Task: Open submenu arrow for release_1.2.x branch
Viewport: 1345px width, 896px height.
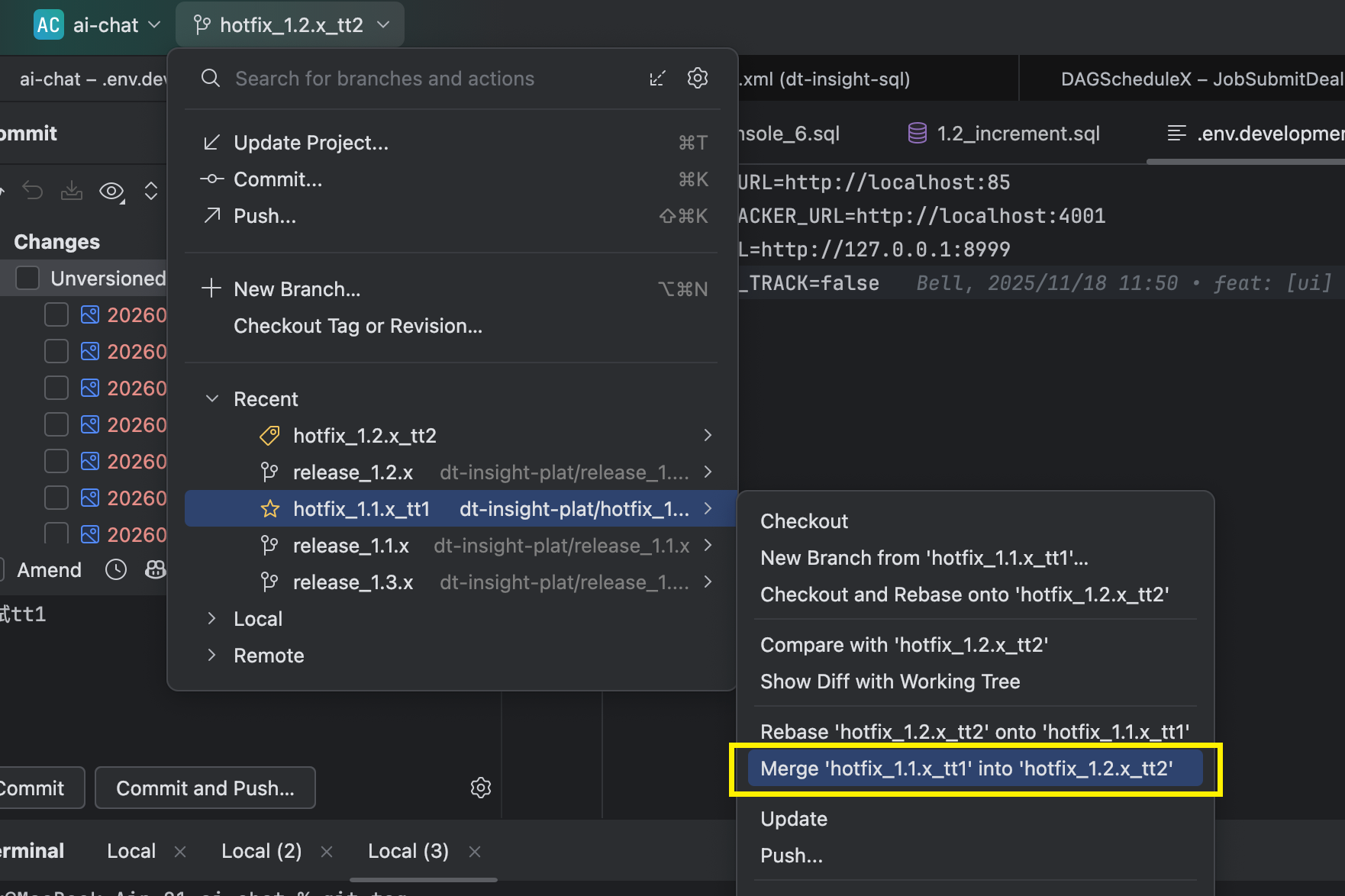Action: pos(708,472)
